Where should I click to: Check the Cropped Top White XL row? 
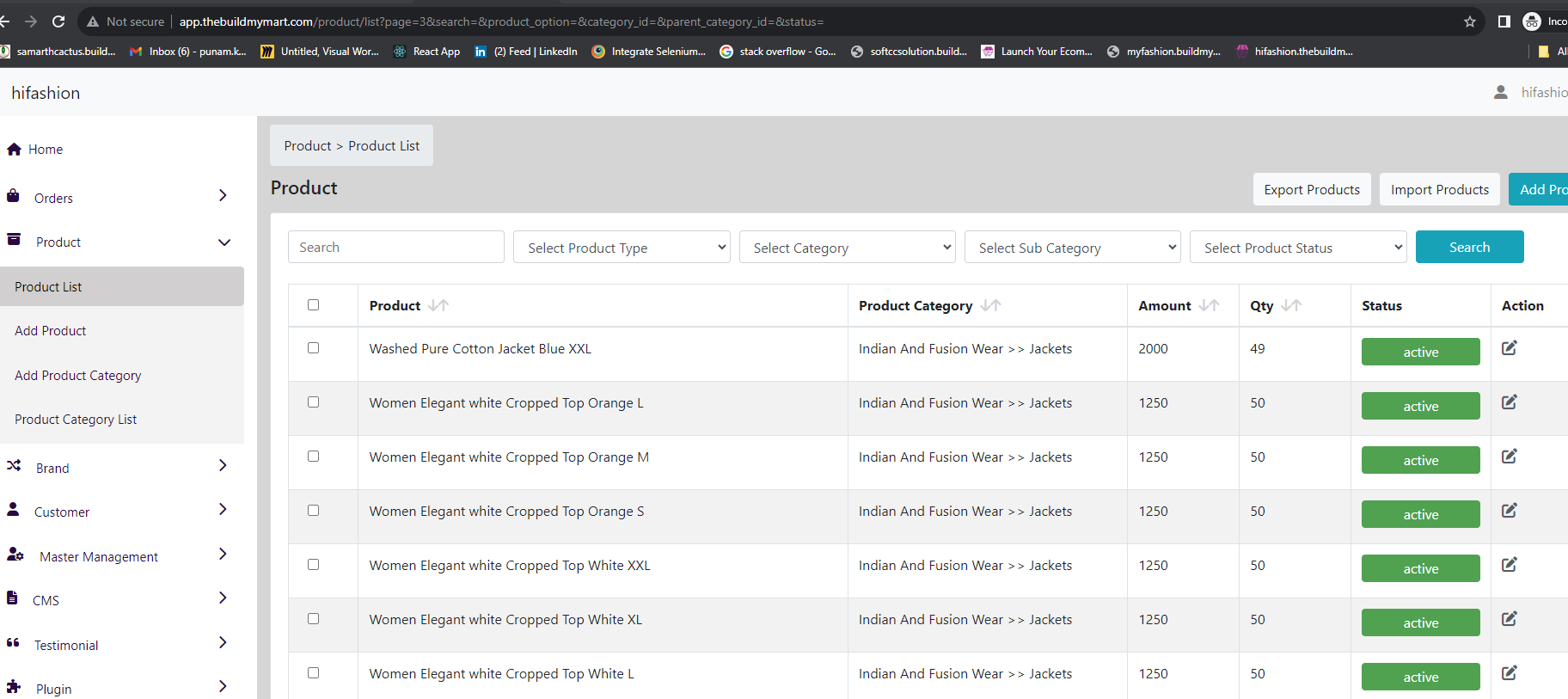coord(313,619)
